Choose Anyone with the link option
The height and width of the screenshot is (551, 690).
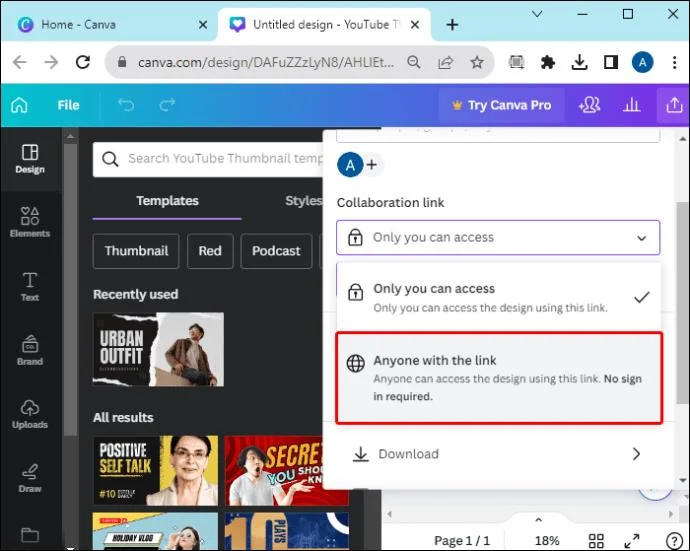[x=499, y=378]
